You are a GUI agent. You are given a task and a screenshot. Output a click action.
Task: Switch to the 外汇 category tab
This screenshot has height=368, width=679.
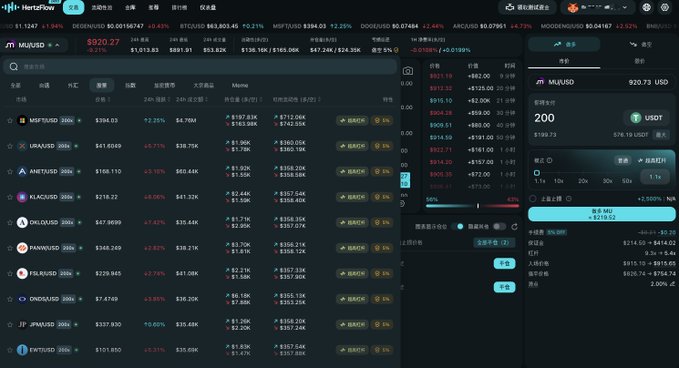click(73, 85)
